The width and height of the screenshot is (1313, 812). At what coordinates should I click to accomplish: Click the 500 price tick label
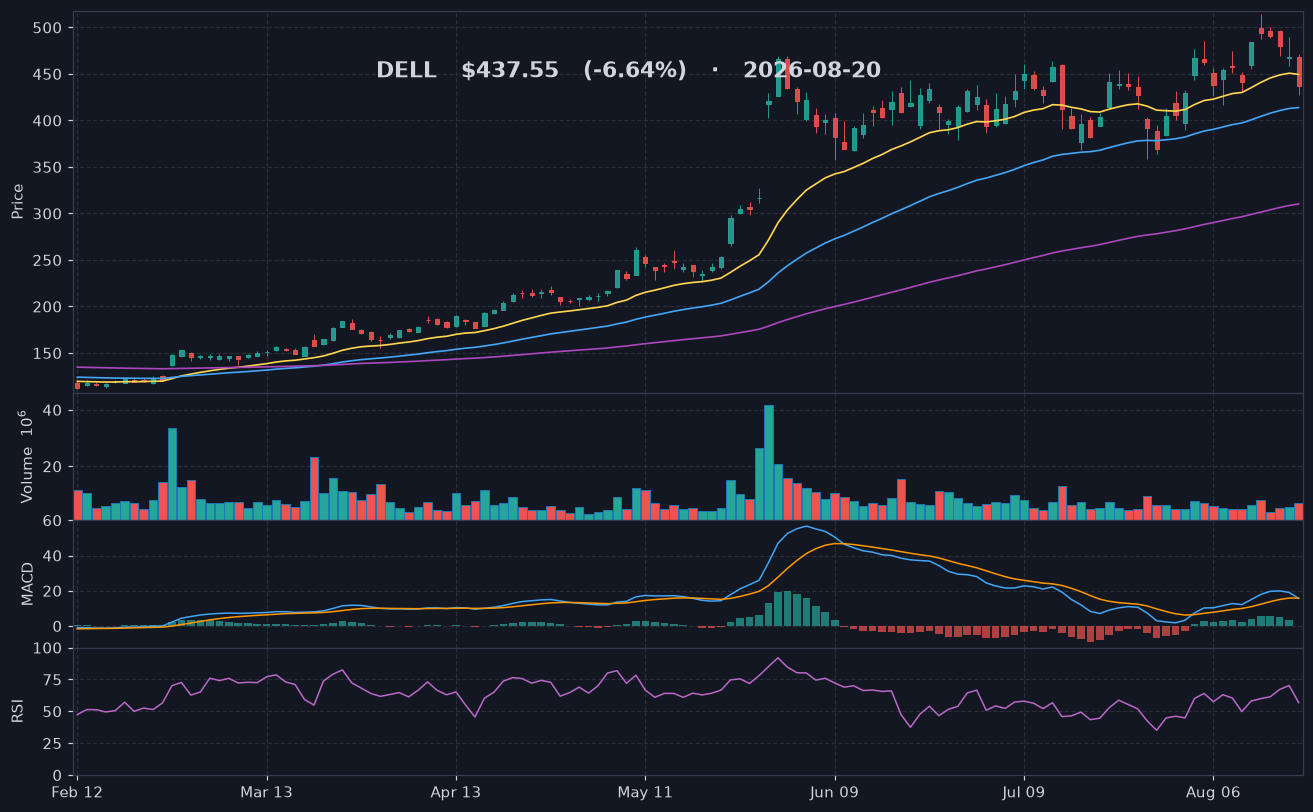(x=48, y=28)
